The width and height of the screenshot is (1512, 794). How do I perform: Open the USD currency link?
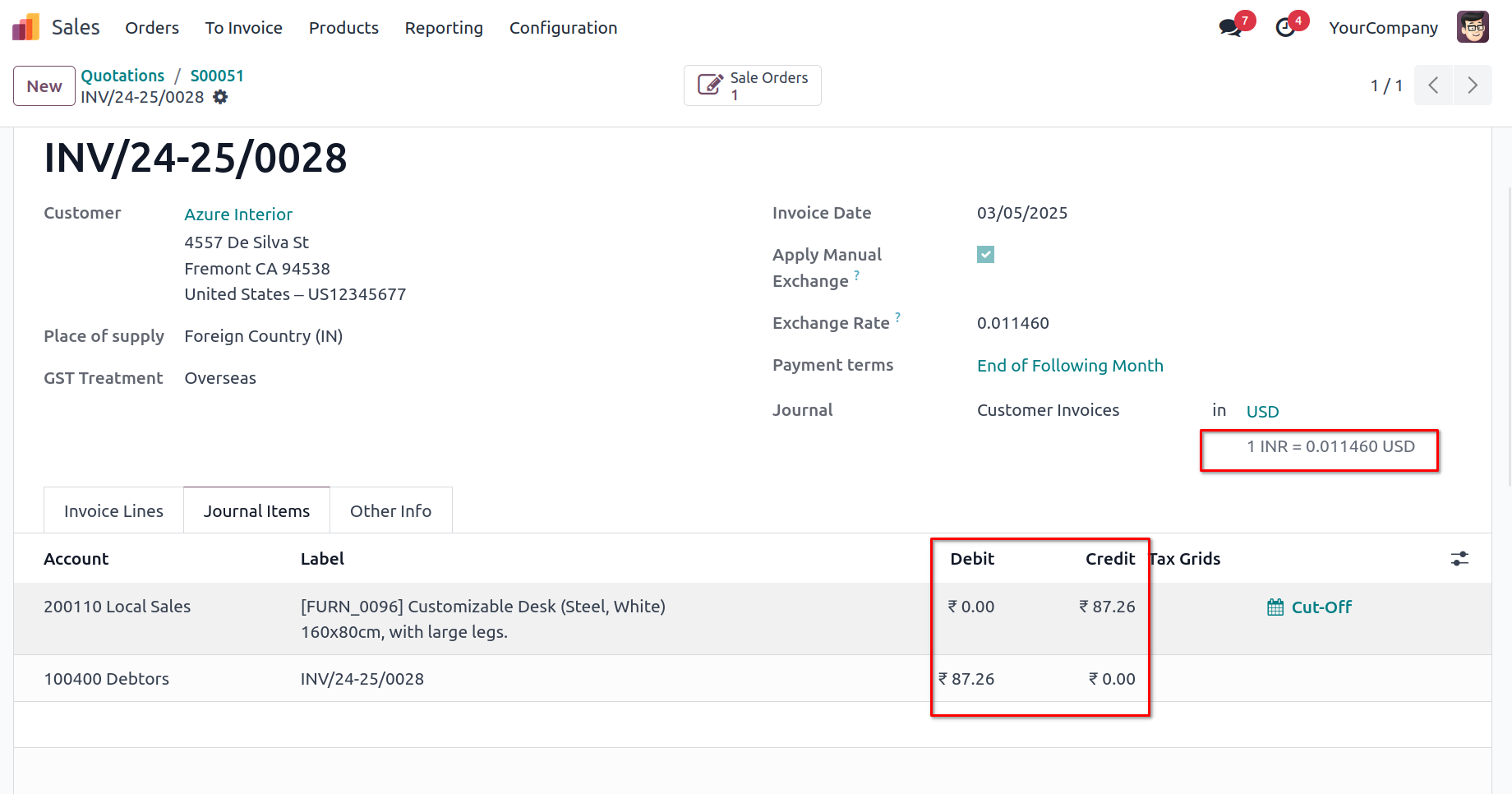coord(1262,412)
